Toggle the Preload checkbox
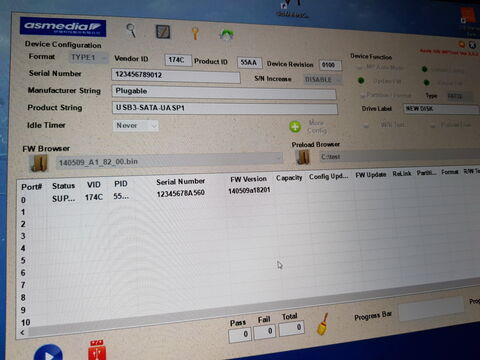480x360 pixels. [x=433, y=125]
